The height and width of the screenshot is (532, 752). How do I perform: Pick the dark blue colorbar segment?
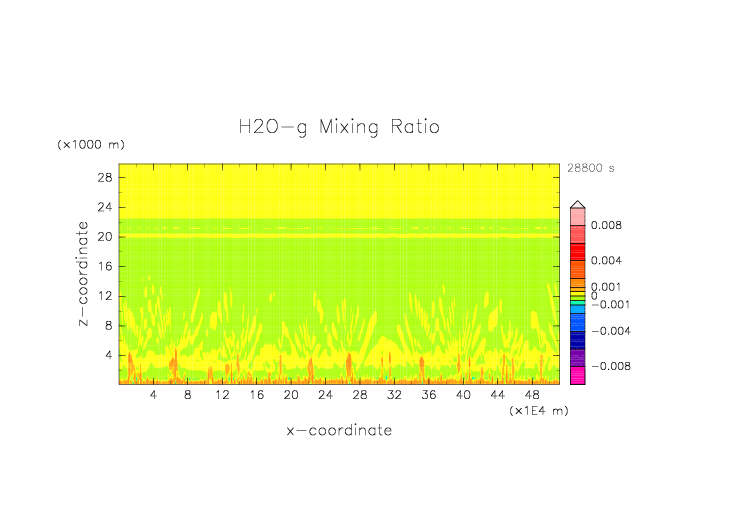577,340
